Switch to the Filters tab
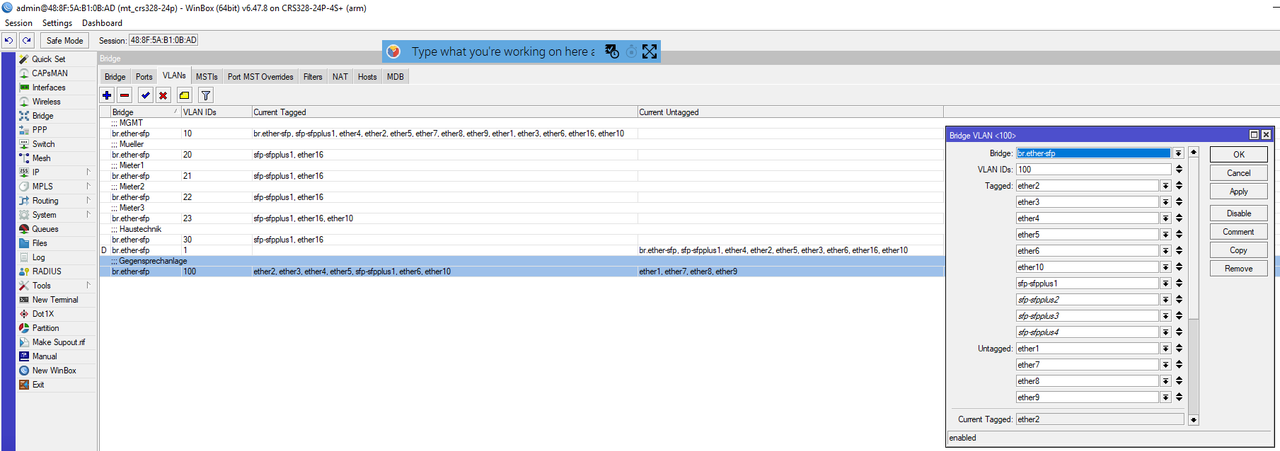Image resolution: width=1280 pixels, height=451 pixels. (313, 77)
